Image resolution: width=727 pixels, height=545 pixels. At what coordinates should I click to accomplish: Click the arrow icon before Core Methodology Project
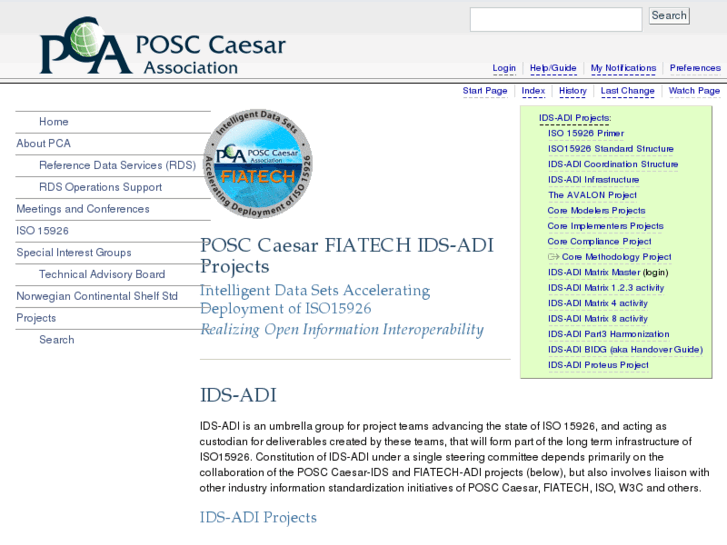(x=554, y=256)
